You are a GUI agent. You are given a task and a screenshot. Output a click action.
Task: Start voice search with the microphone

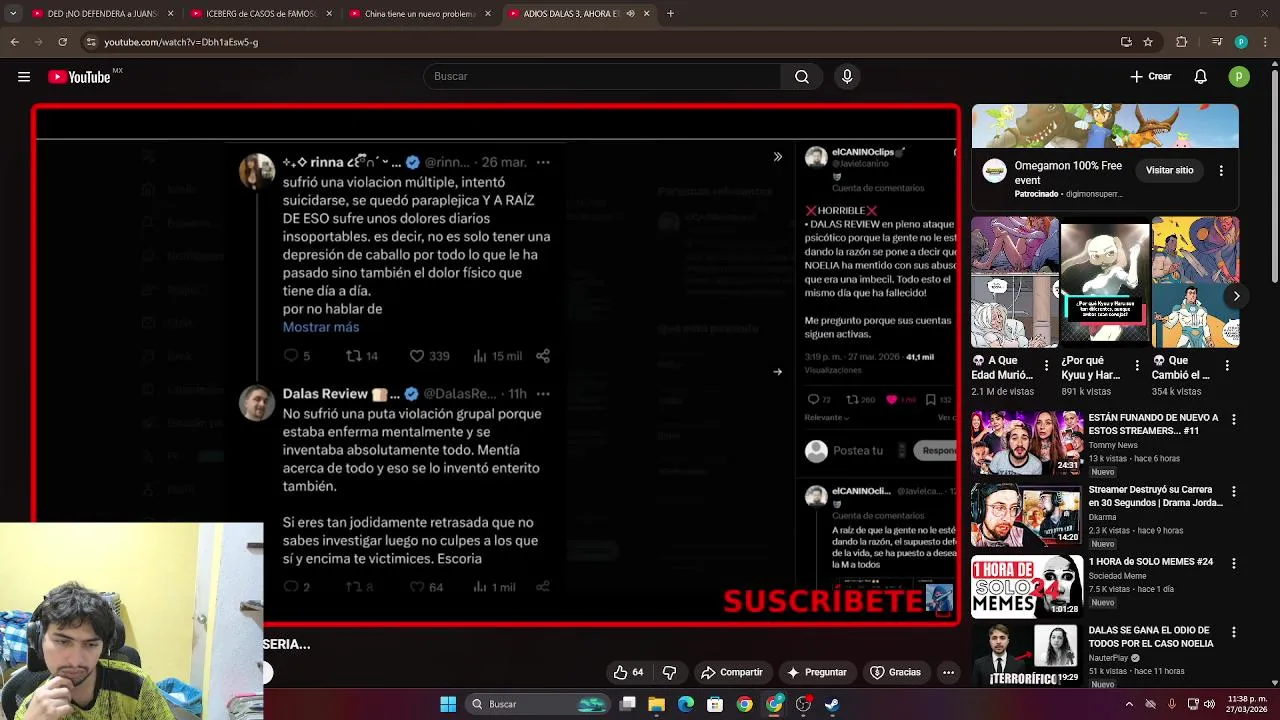(x=847, y=77)
